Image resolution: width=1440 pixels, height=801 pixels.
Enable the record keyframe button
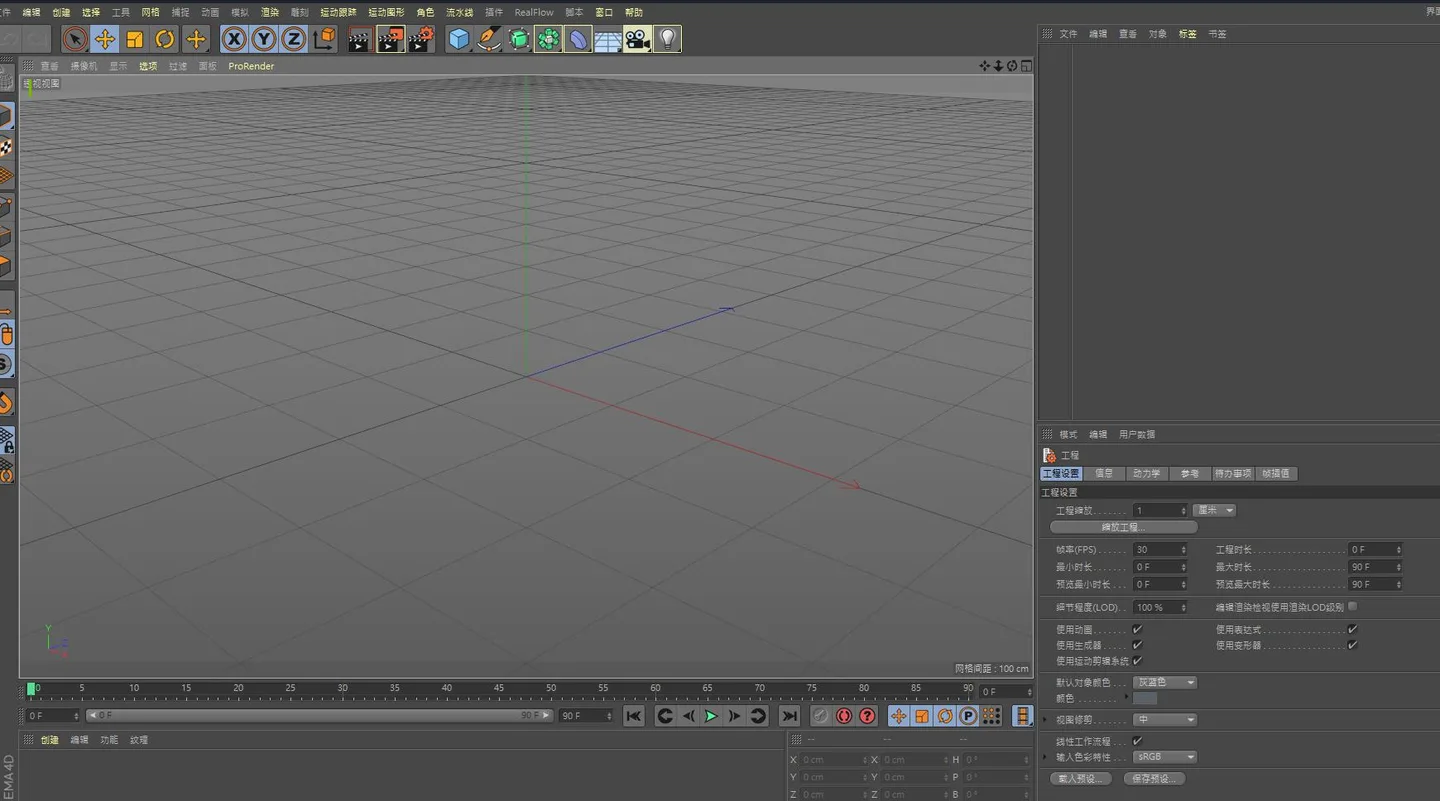click(844, 716)
